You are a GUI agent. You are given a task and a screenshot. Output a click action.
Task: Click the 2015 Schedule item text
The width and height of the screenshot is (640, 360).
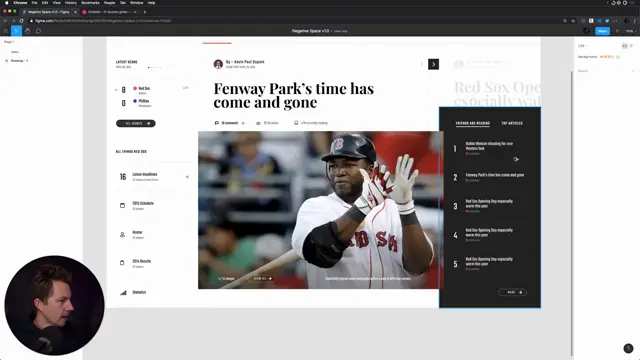coord(143,203)
